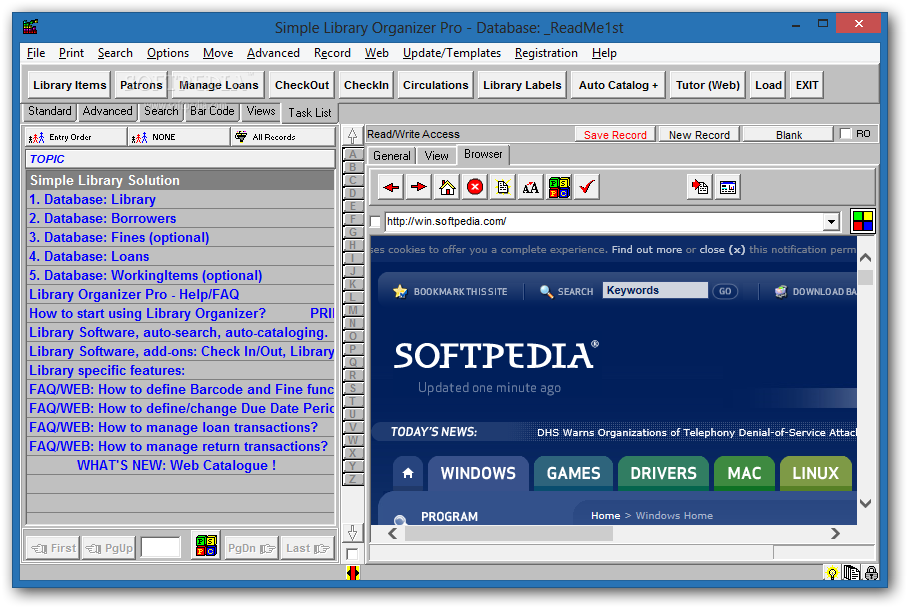This screenshot has width=908, height=608.
Task: Click the Save Record button
Action: tap(615, 135)
